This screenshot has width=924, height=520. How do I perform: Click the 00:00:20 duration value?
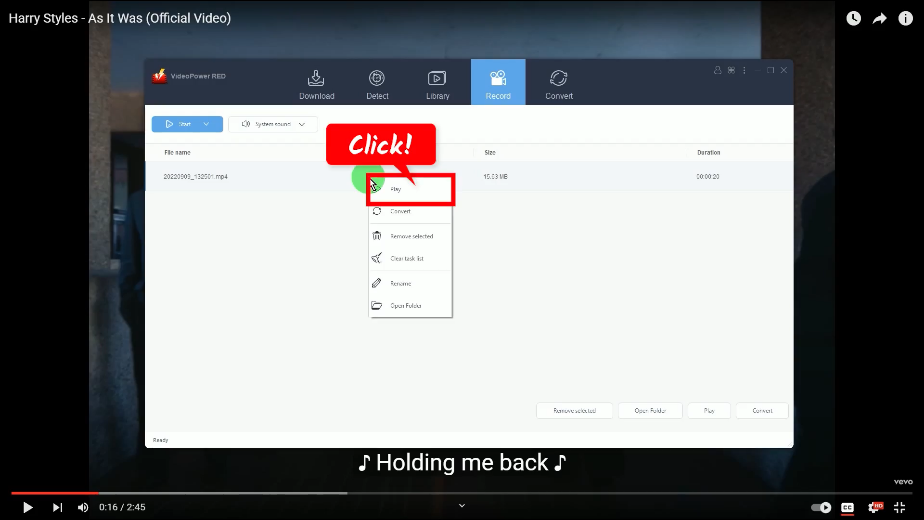click(x=708, y=176)
